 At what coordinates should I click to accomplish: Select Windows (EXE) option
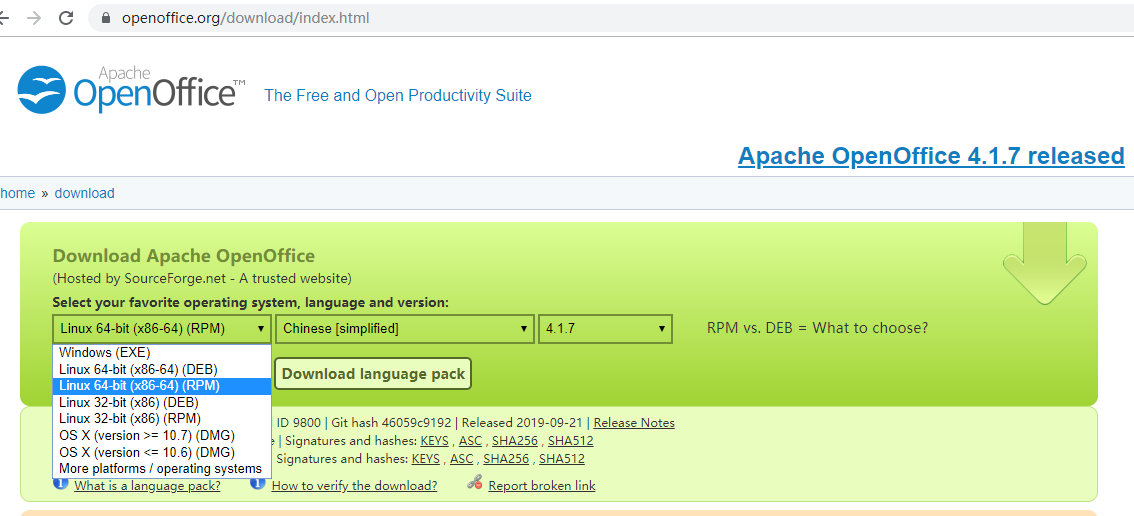[x=162, y=352]
